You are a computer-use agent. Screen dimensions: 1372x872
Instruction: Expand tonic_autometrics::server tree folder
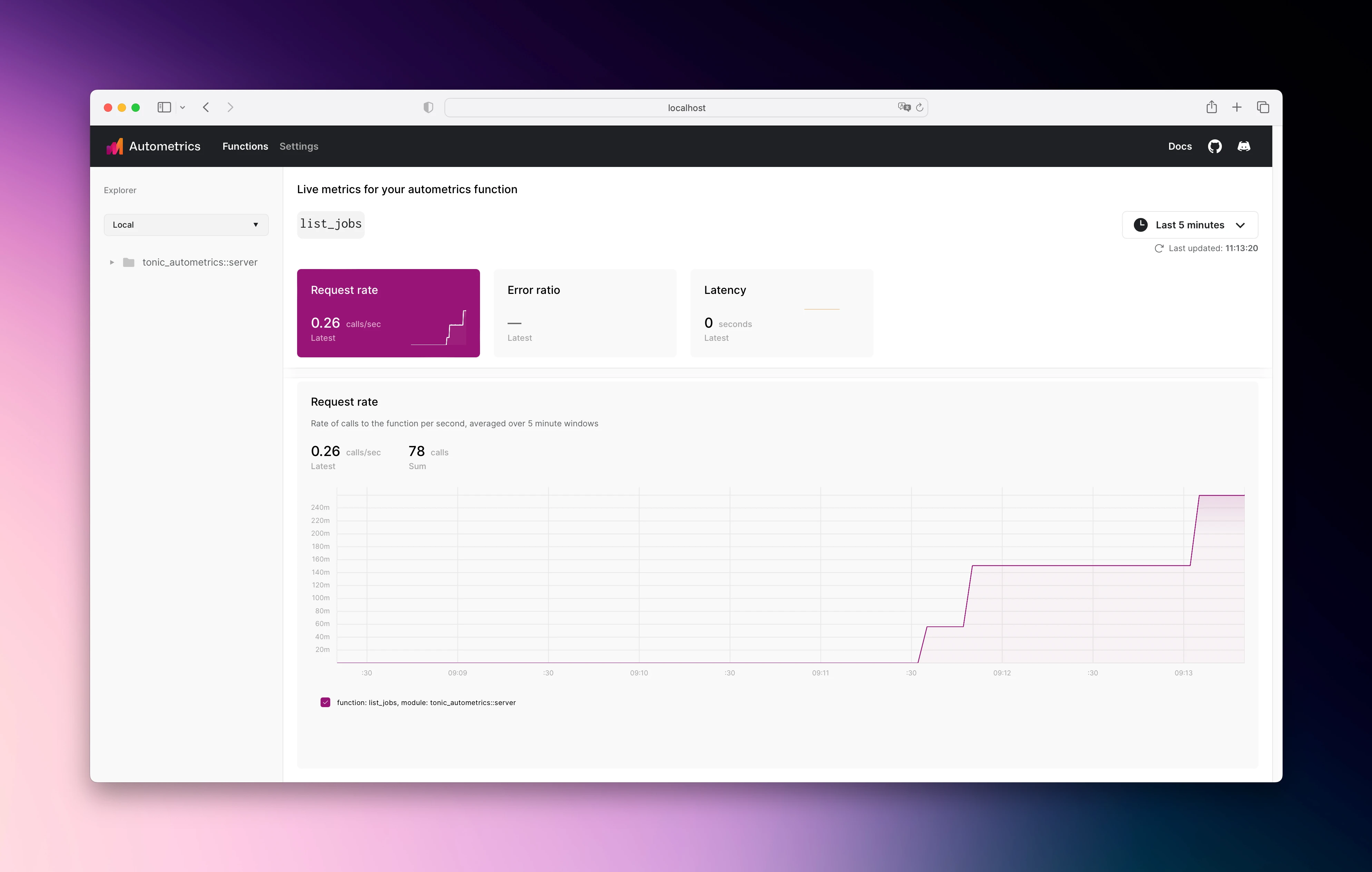(112, 262)
